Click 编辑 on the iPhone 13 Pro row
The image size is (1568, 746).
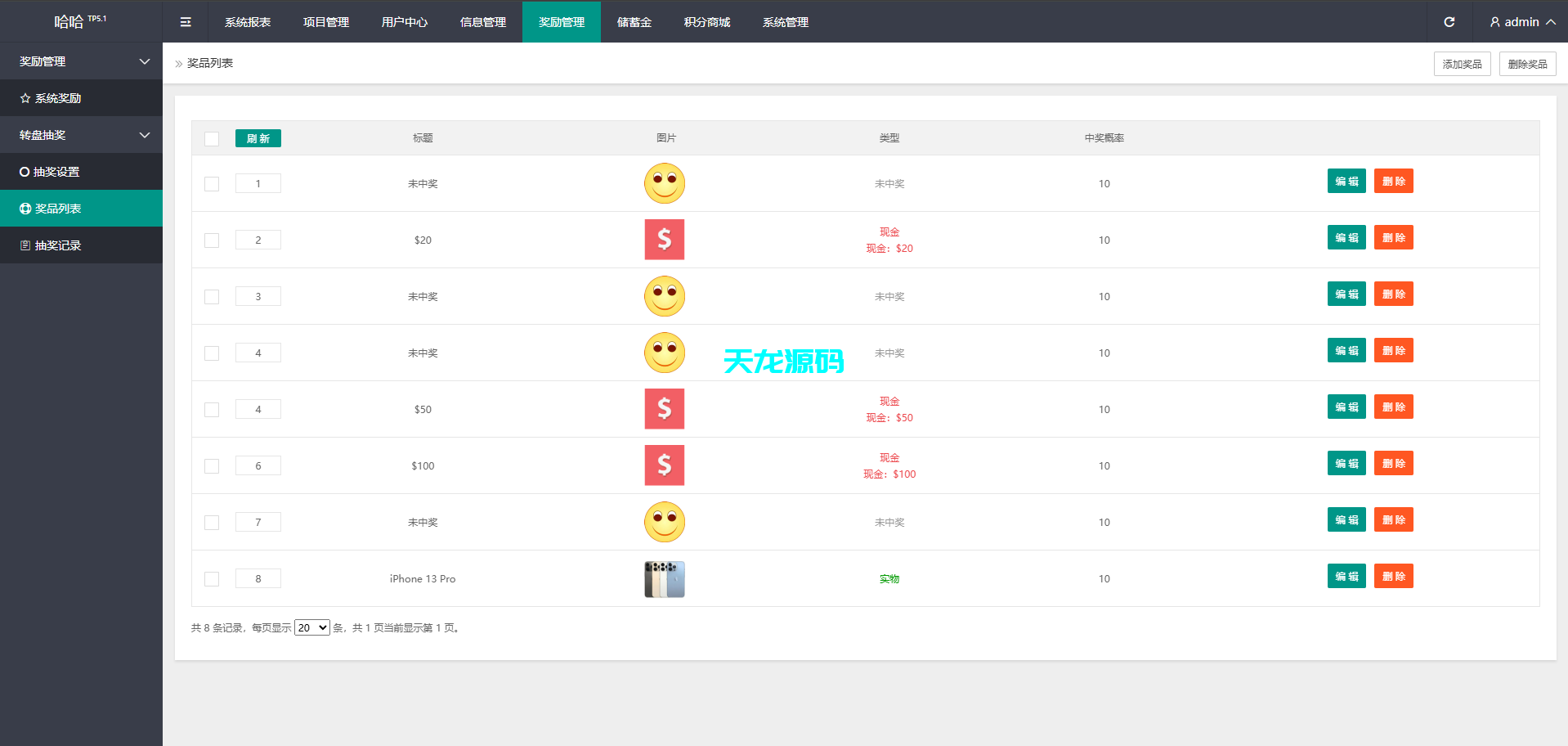pos(1346,576)
